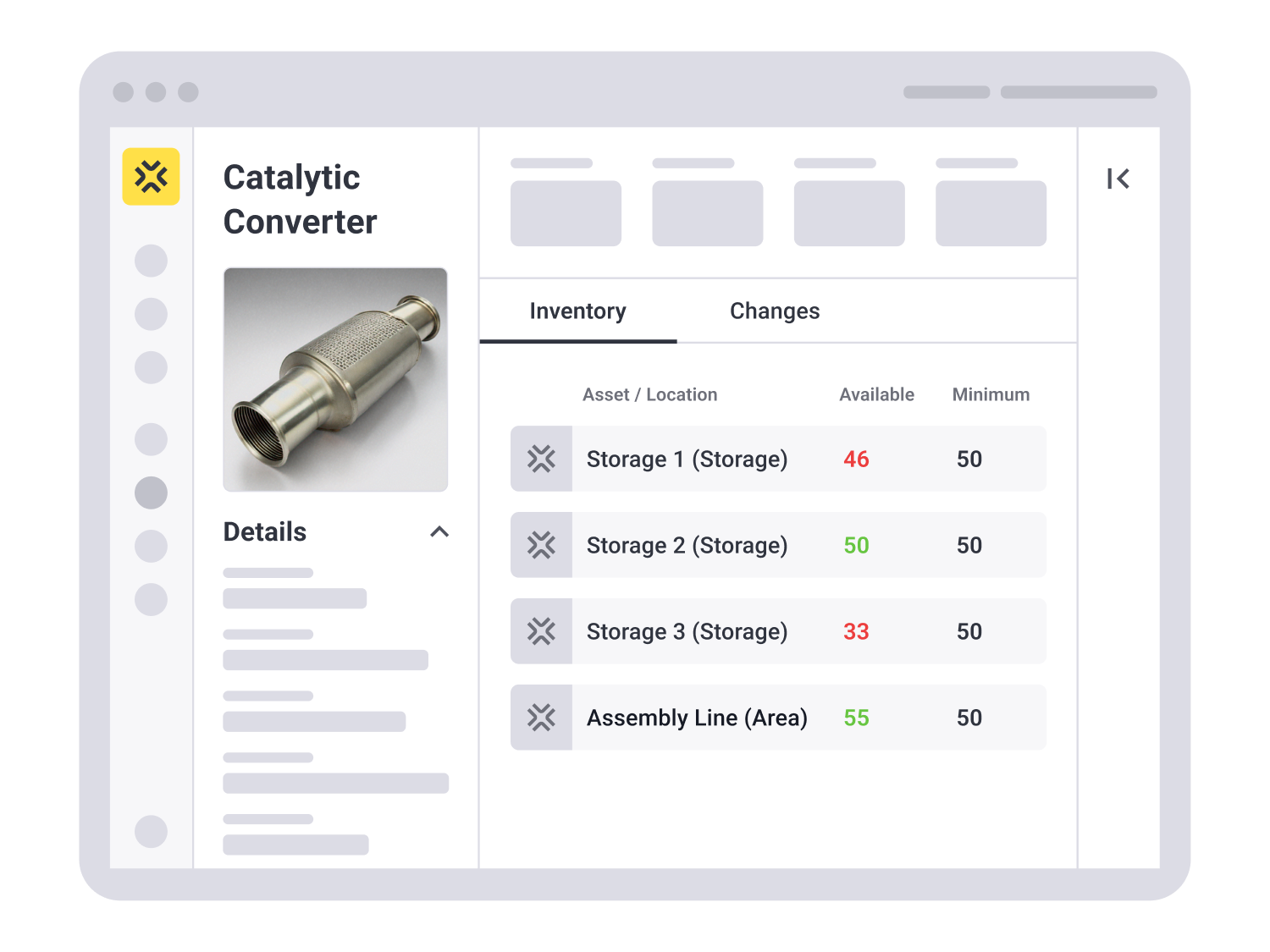
Task: Click the minimum value 50 for Assembly Line
Action: click(x=969, y=718)
